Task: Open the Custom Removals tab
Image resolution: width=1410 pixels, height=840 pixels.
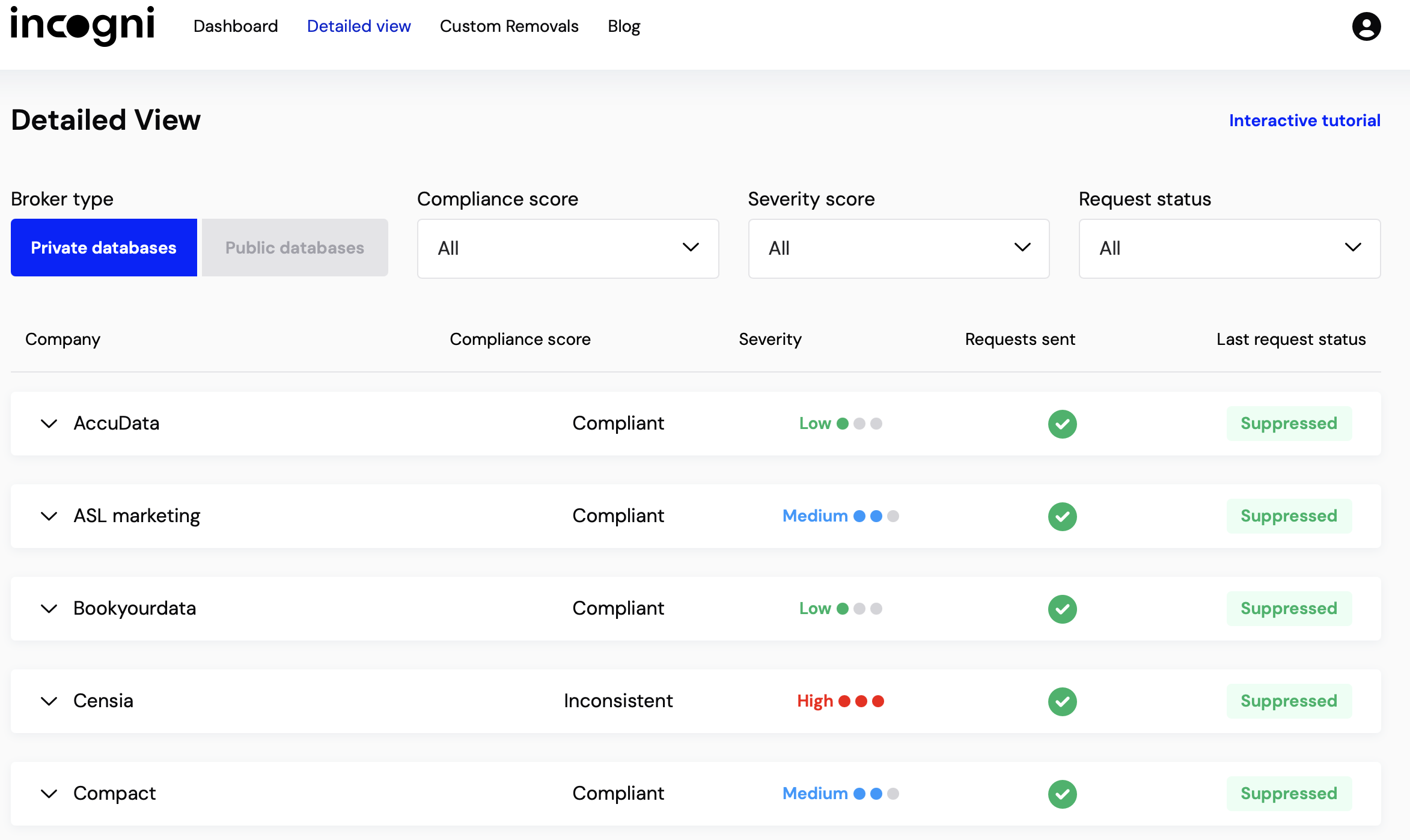Action: tap(508, 26)
